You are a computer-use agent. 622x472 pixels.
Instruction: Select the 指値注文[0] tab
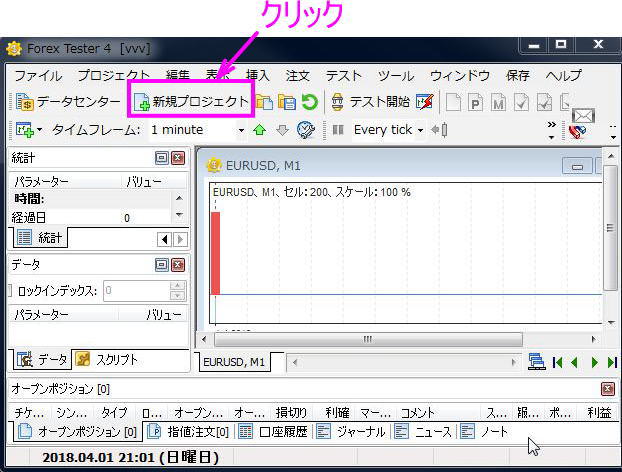tap(188, 432)
